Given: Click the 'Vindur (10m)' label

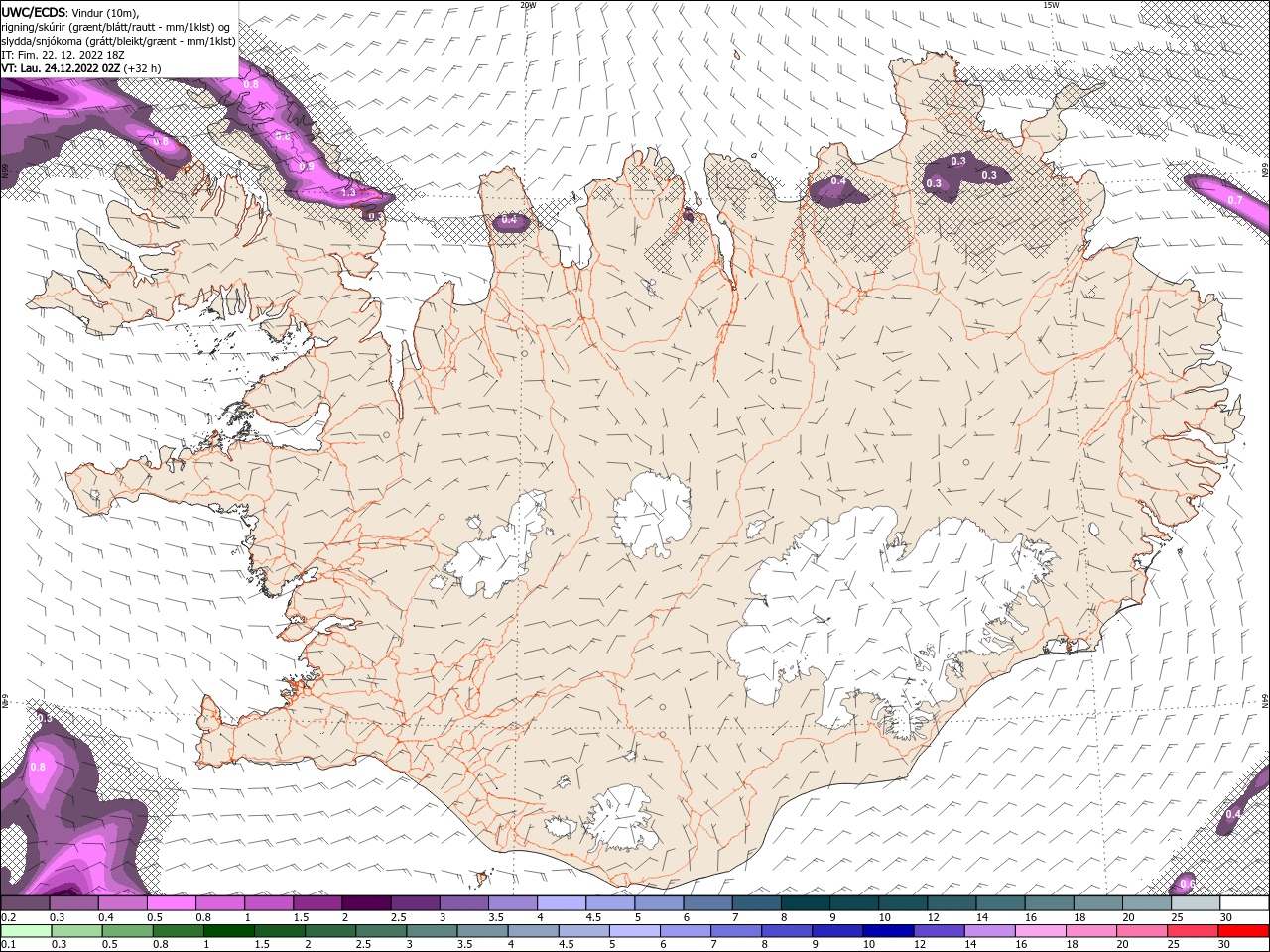Looking at the screenshot, I should tap(103, 12).
